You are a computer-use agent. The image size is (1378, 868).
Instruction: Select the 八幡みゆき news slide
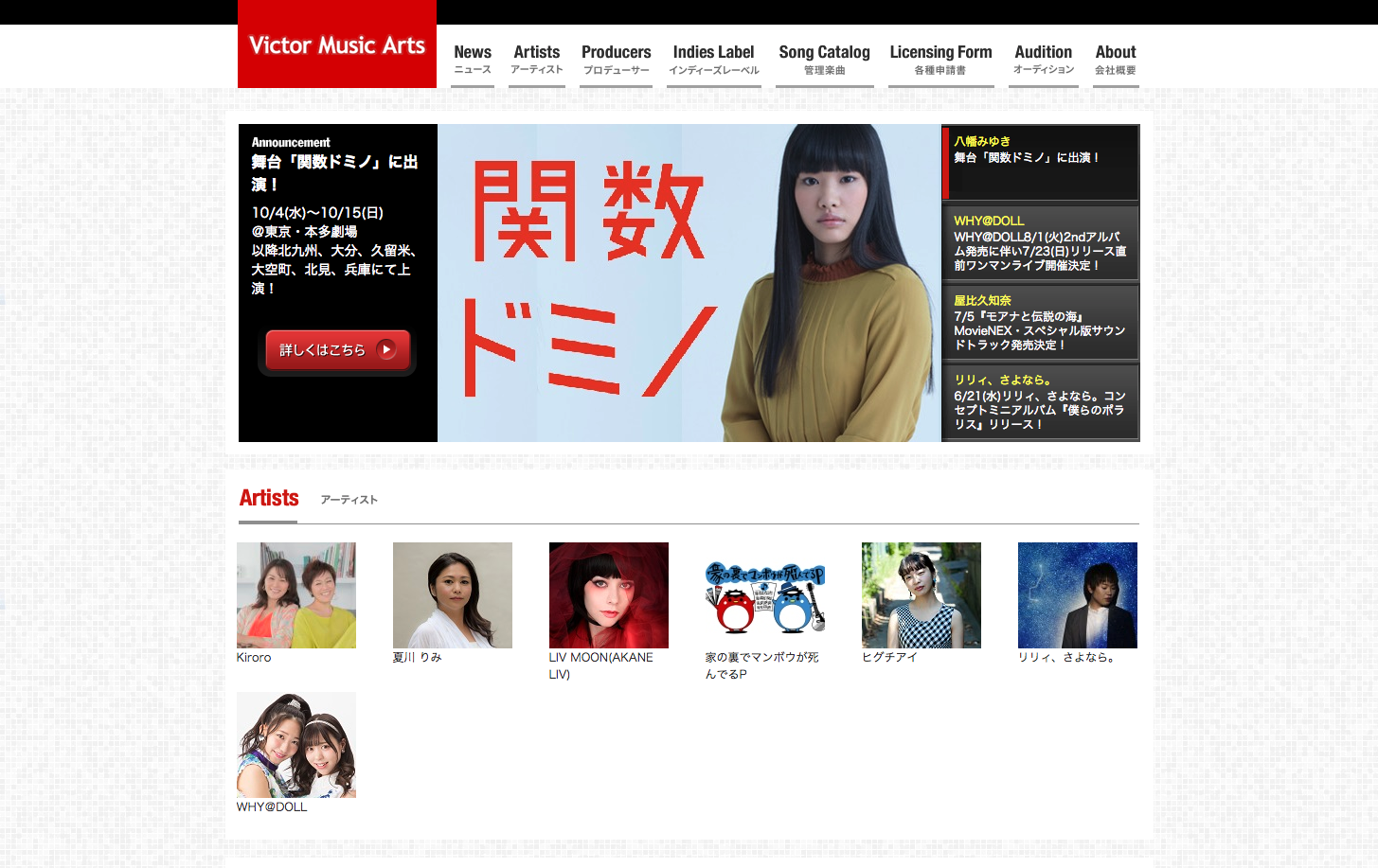[x=1041, y=163]
